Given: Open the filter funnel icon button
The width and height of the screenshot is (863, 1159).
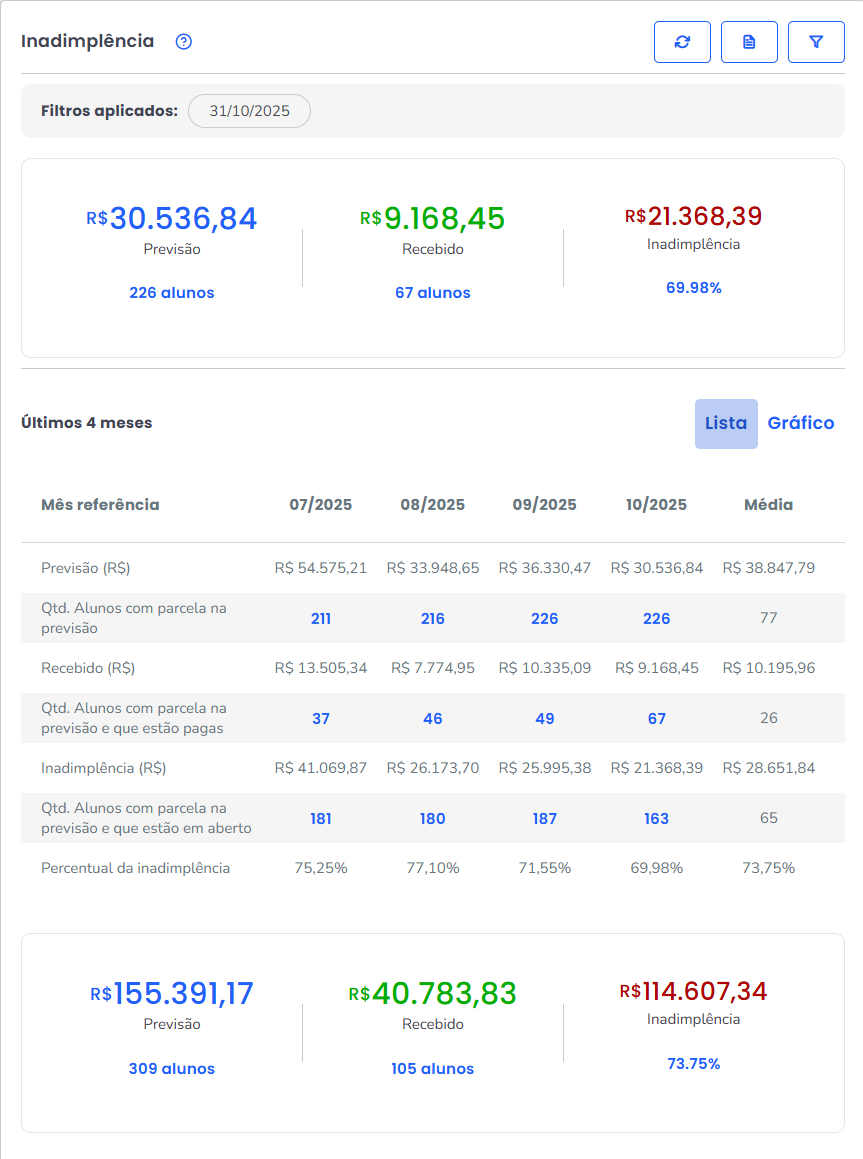Looking at the screenshot, I should pyautogui.click(x=816, y=42).
